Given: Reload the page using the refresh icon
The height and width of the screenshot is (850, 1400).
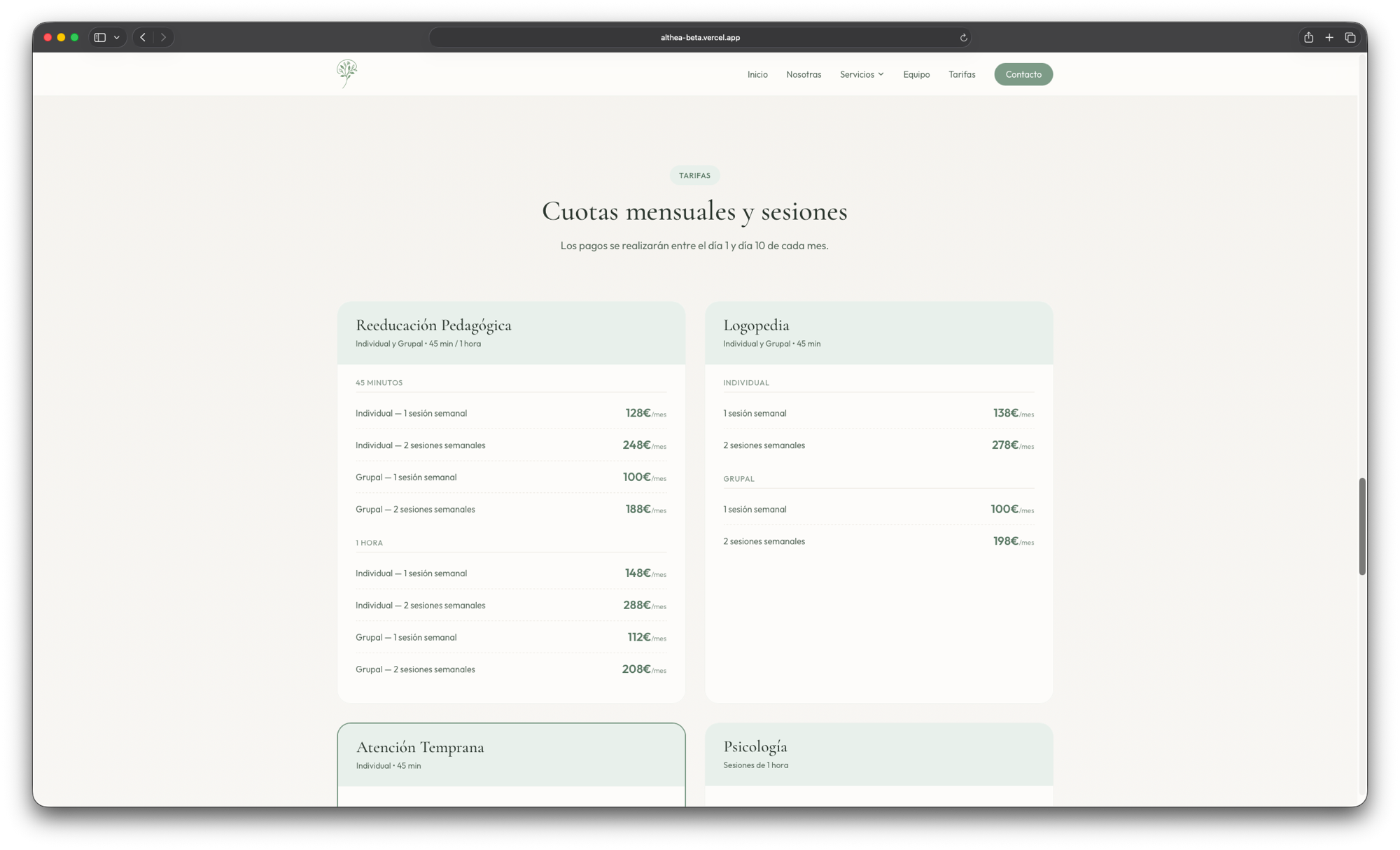Looking at the screenshot, I should tap(962, 37).
